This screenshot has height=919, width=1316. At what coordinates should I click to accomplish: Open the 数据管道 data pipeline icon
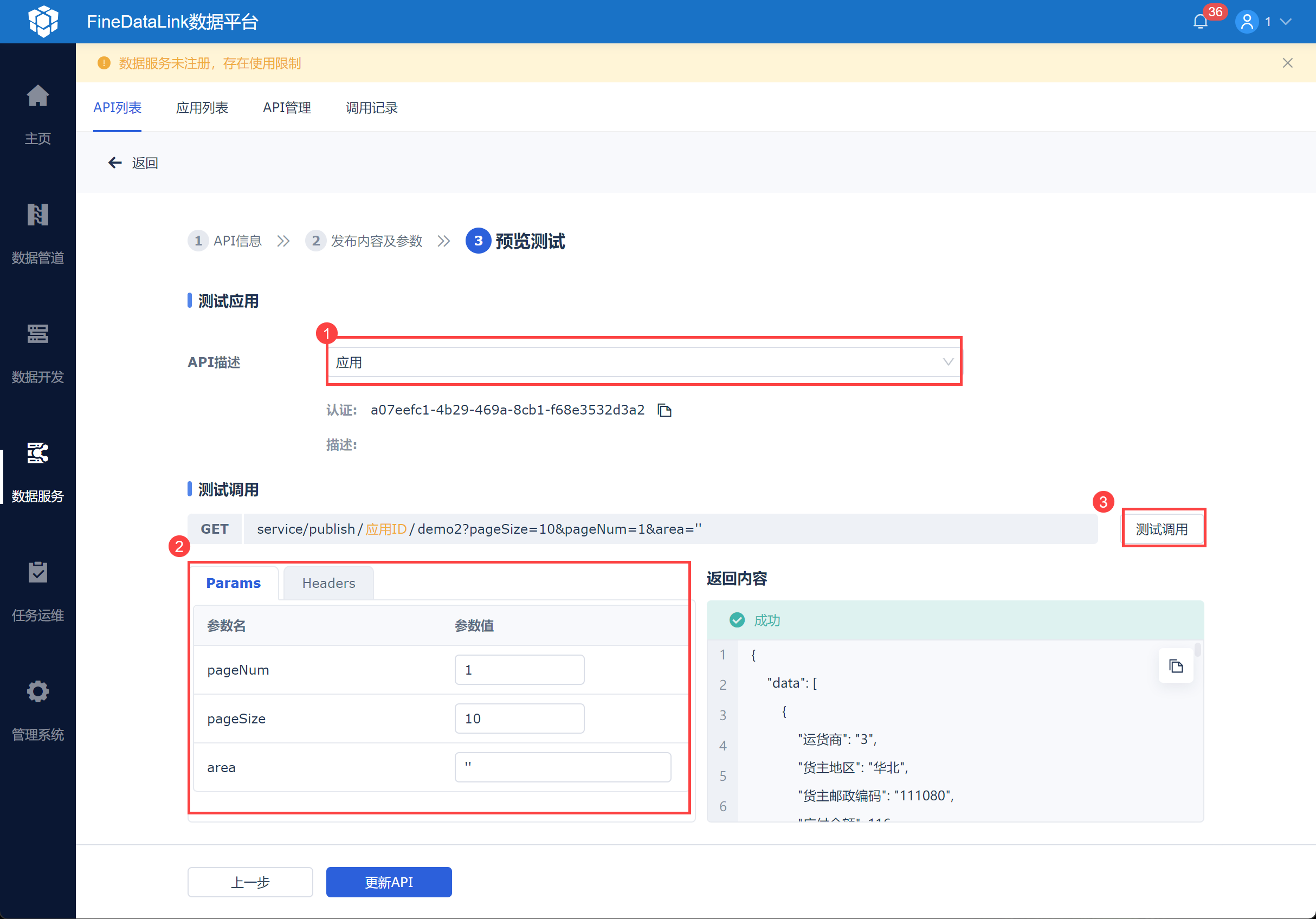38,216
